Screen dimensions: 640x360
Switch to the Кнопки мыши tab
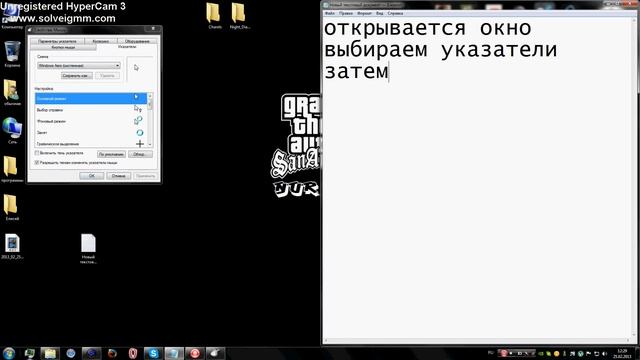click(x=63, y=47)
